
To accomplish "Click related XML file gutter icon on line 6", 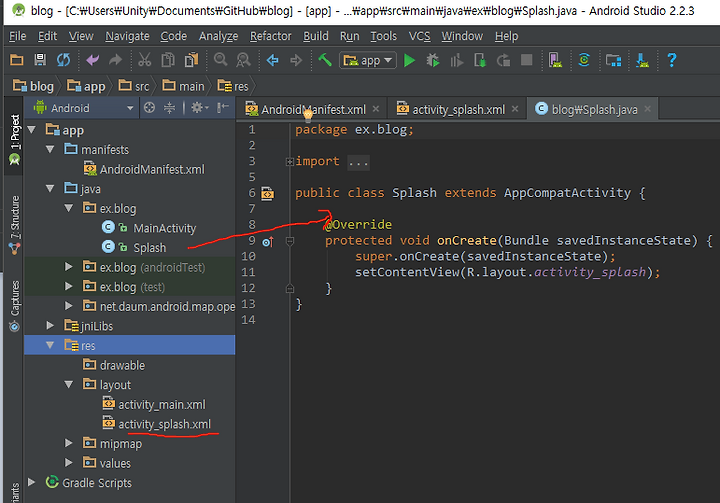I will (x=267, y=193).
